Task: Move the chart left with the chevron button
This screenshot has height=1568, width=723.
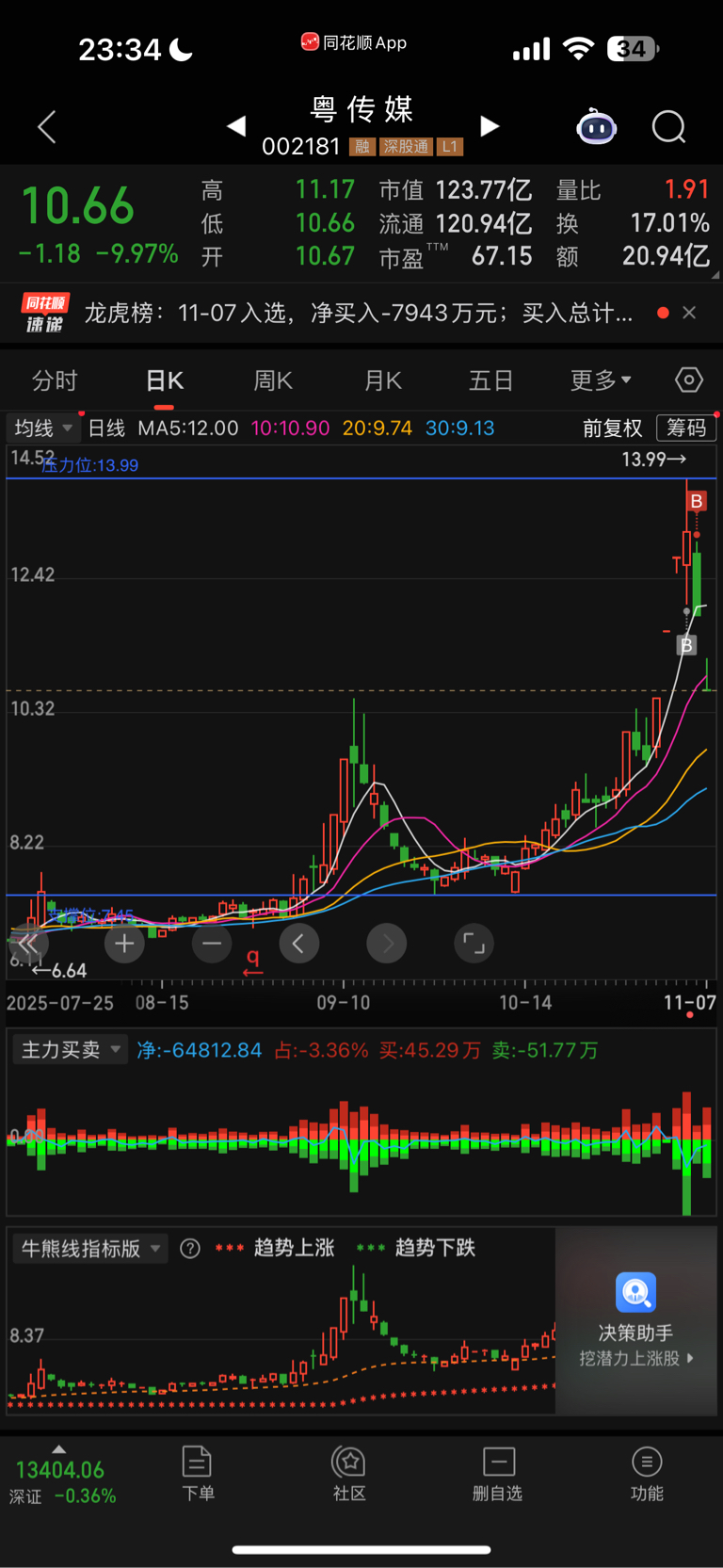Action: 299,943
